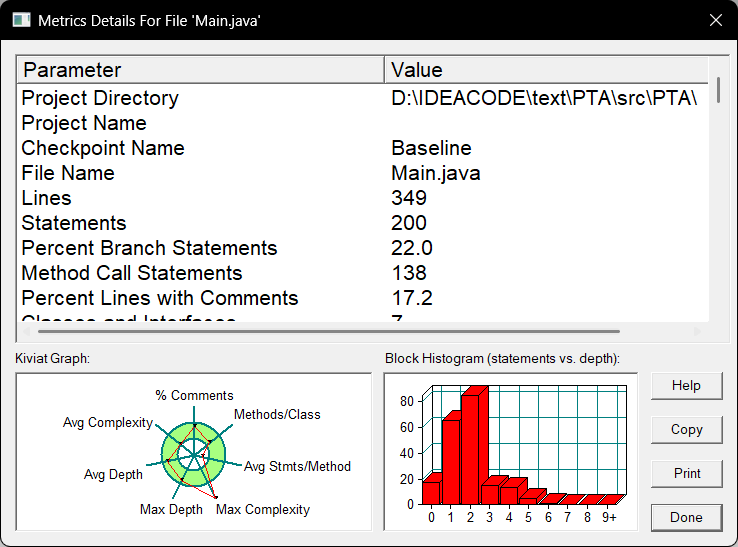
Task: Select the Method Call Statements row
Action: [362, 273]
